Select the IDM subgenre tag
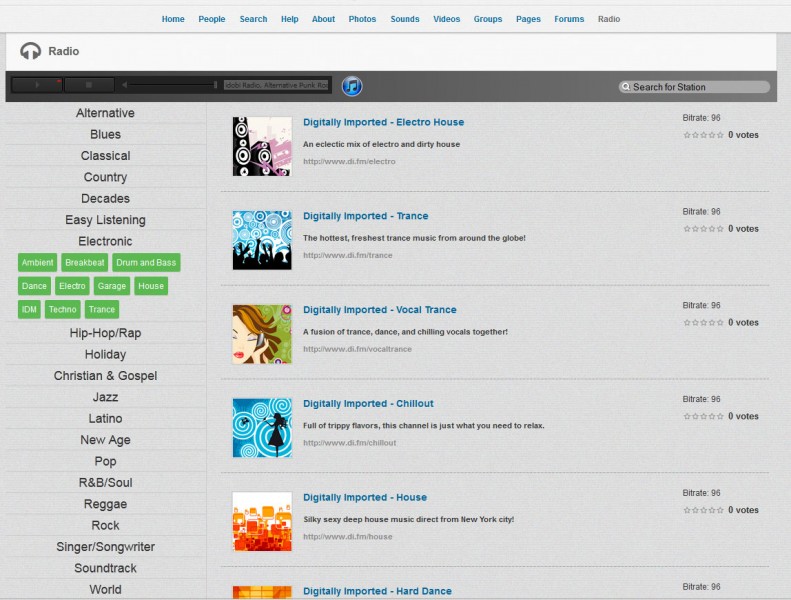 29,309
